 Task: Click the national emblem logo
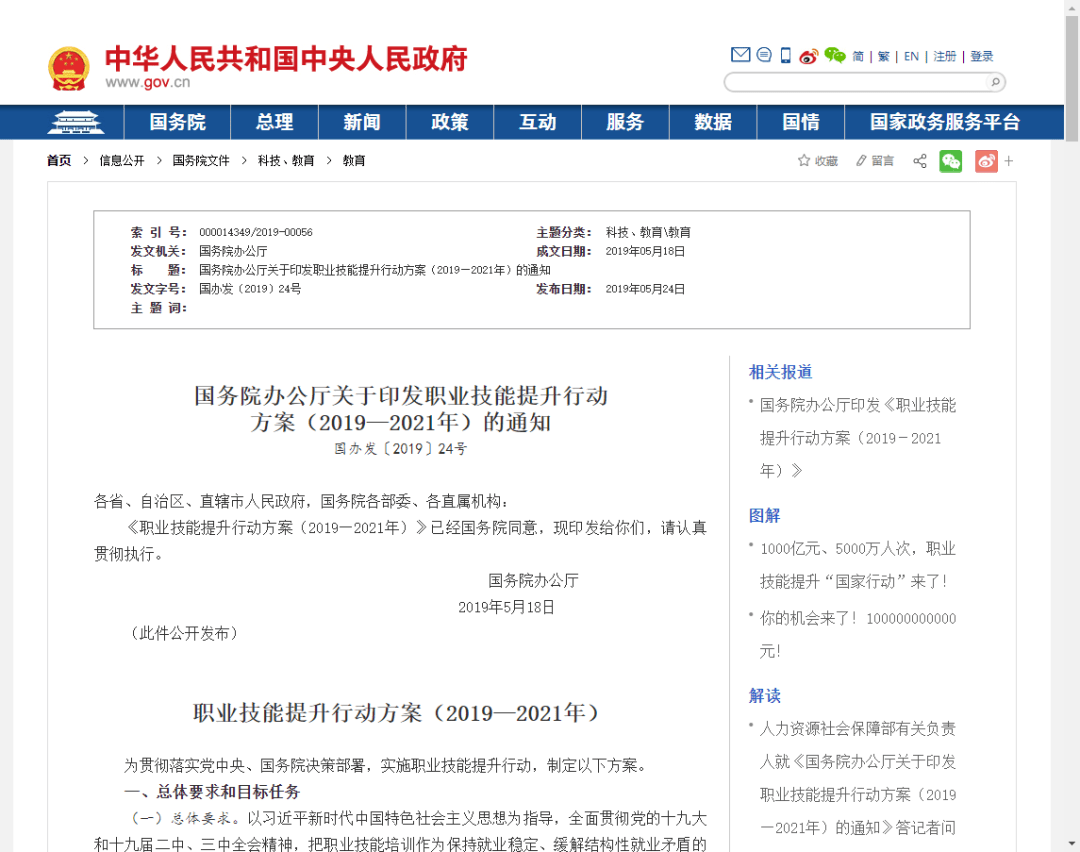tap(68, 68)
